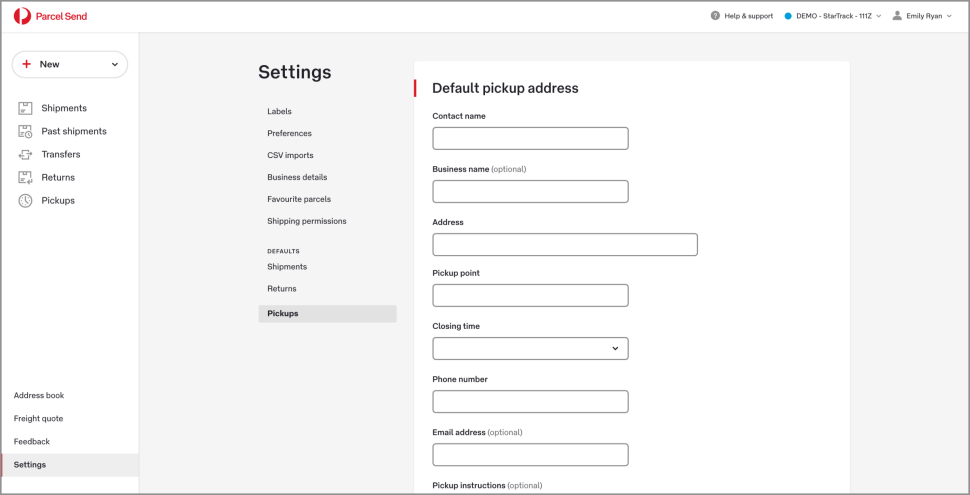The image size is (970, 495).
Task: Click the Help & support question icon
Action: pos(715,16)
